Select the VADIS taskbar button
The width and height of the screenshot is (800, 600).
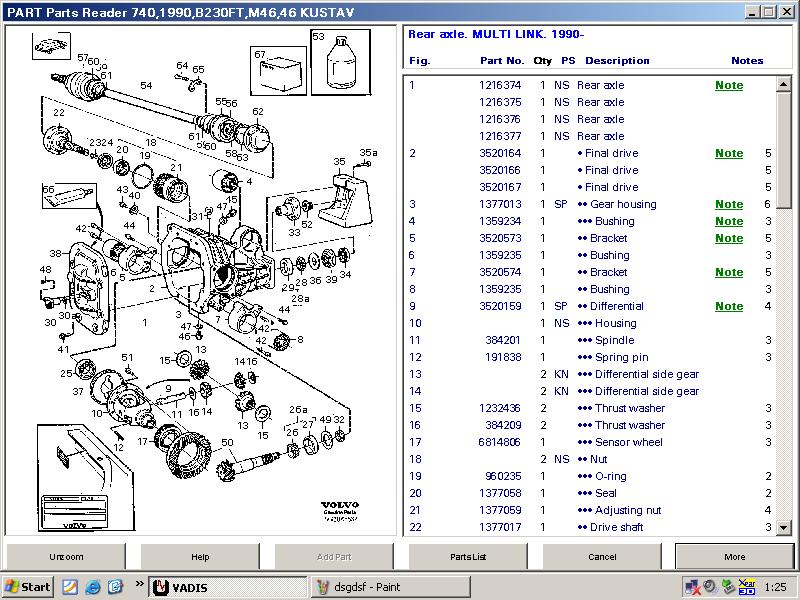click(225, 587)
